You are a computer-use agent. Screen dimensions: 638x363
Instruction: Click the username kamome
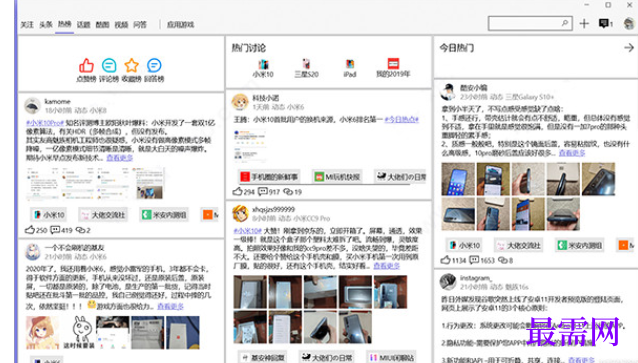coord(57,101)
